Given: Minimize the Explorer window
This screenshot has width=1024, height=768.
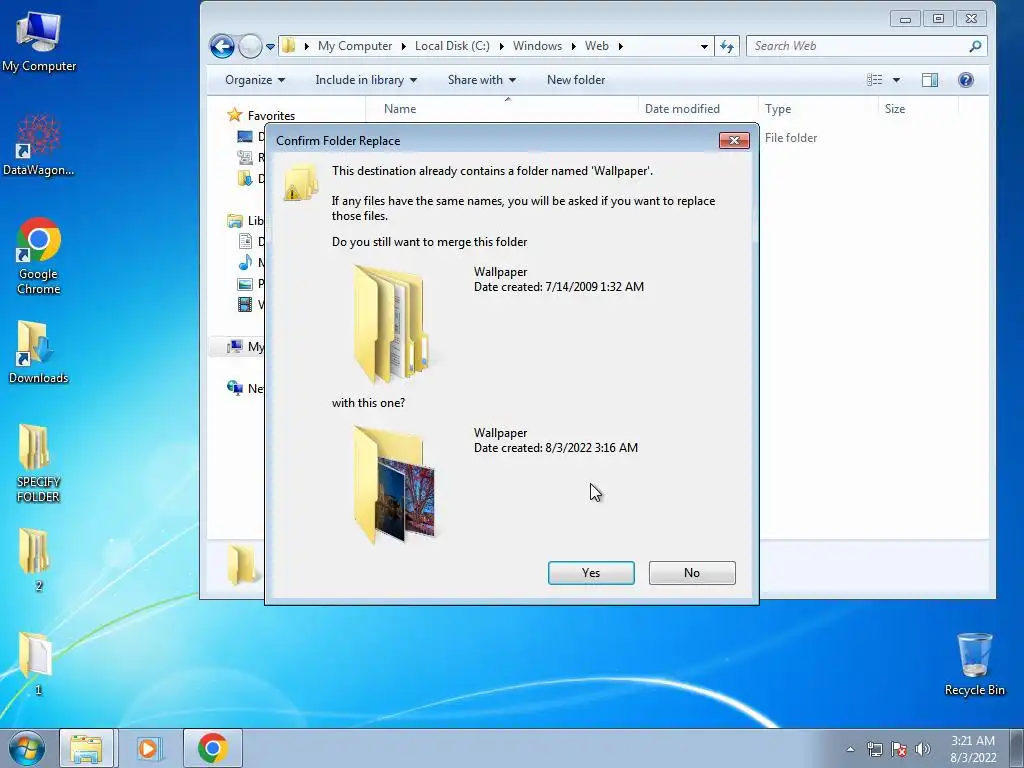Looking at the screenshot, I should click(905, 19).
